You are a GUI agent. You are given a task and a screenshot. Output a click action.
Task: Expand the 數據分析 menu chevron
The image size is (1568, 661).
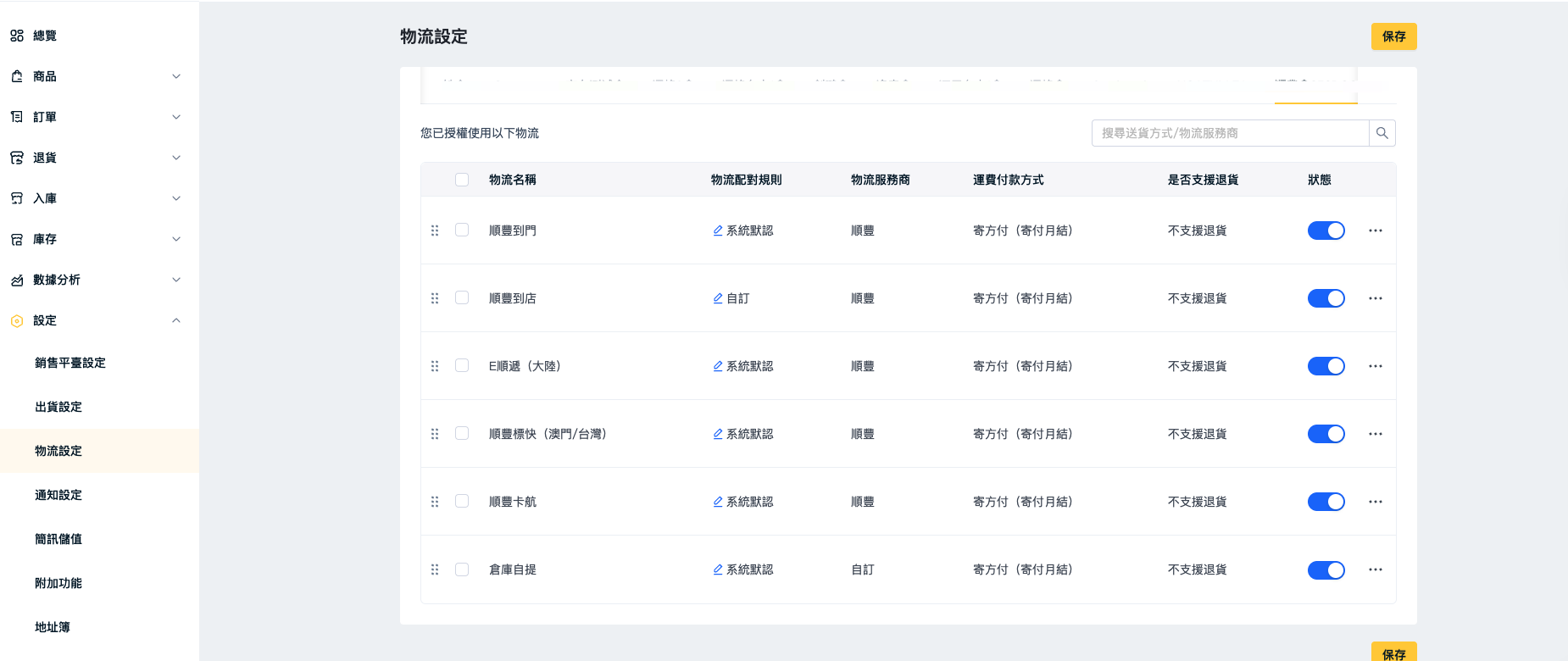(176, 280)
